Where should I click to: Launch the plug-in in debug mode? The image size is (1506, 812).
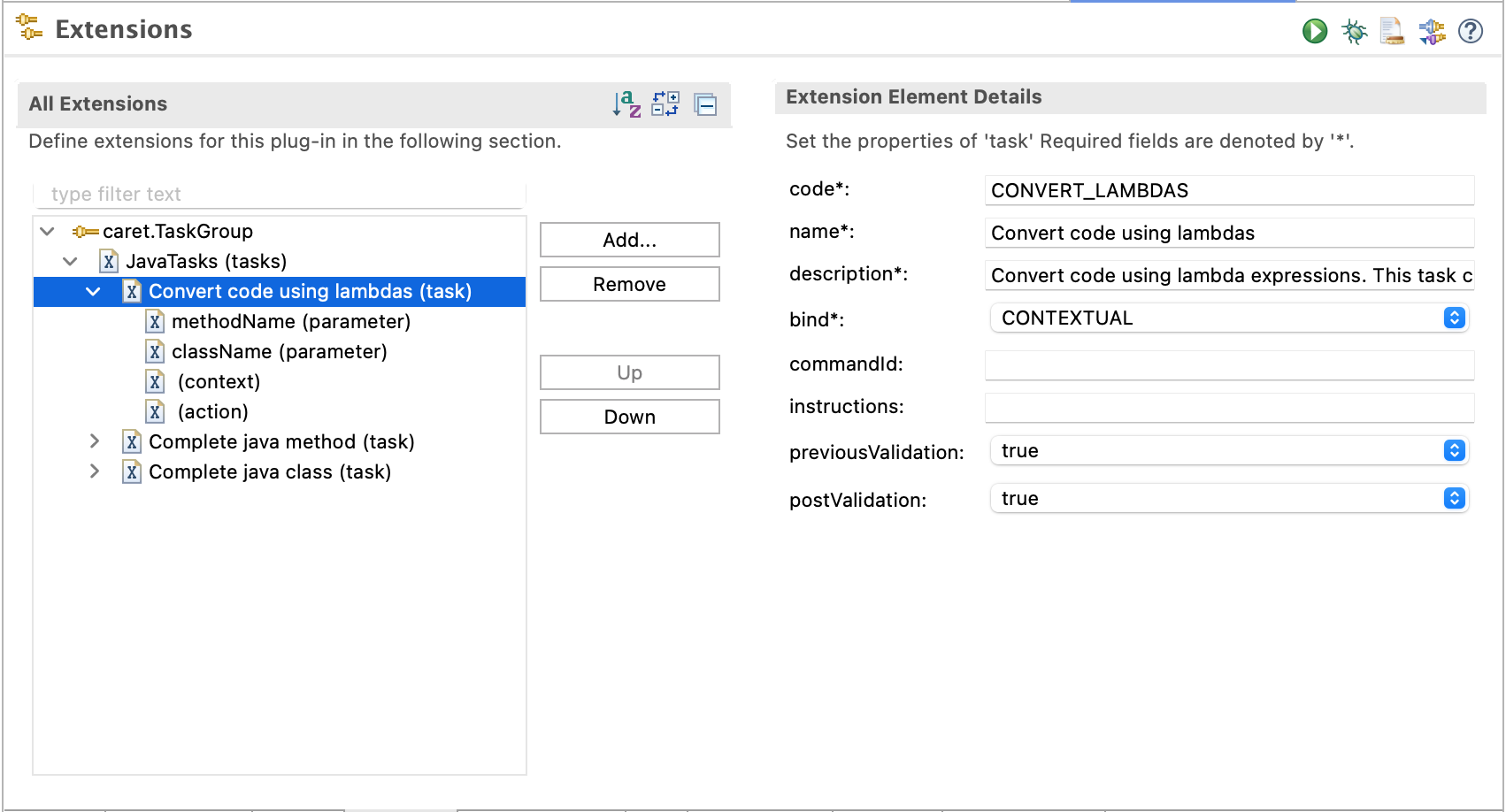tap(1354, 30)
